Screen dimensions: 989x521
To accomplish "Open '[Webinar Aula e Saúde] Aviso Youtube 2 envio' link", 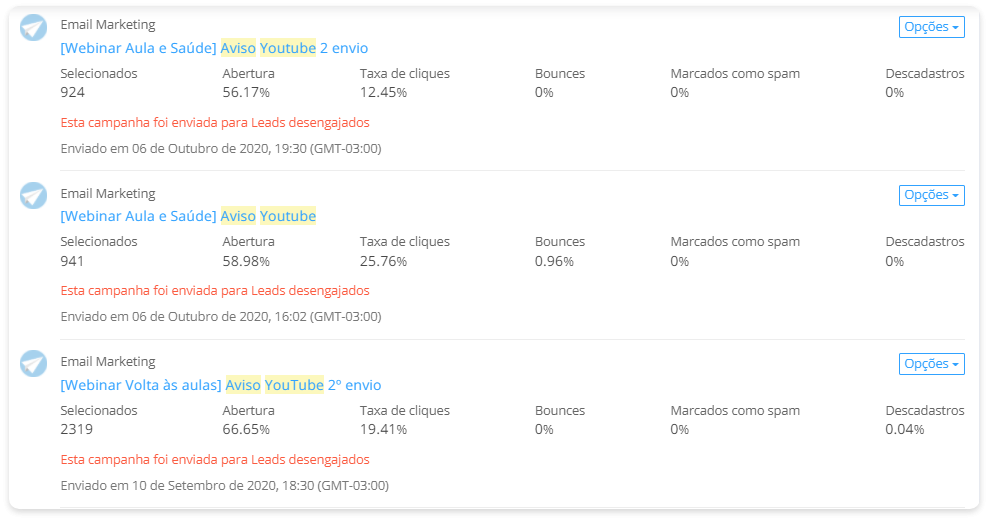I will click(214, 48).
